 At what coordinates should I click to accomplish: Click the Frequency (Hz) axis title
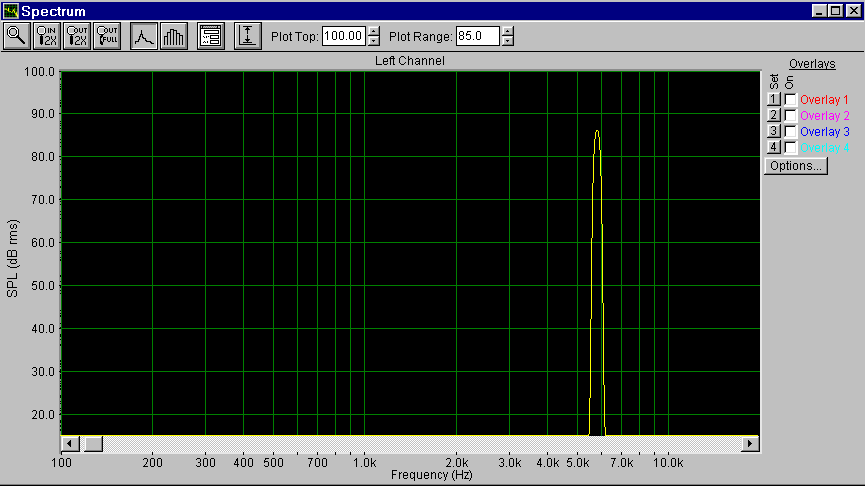pos(431,475)
